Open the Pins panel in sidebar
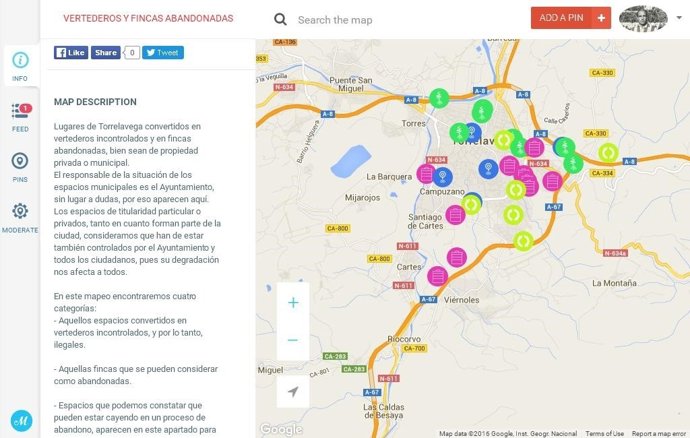 [x=20, y=166]
